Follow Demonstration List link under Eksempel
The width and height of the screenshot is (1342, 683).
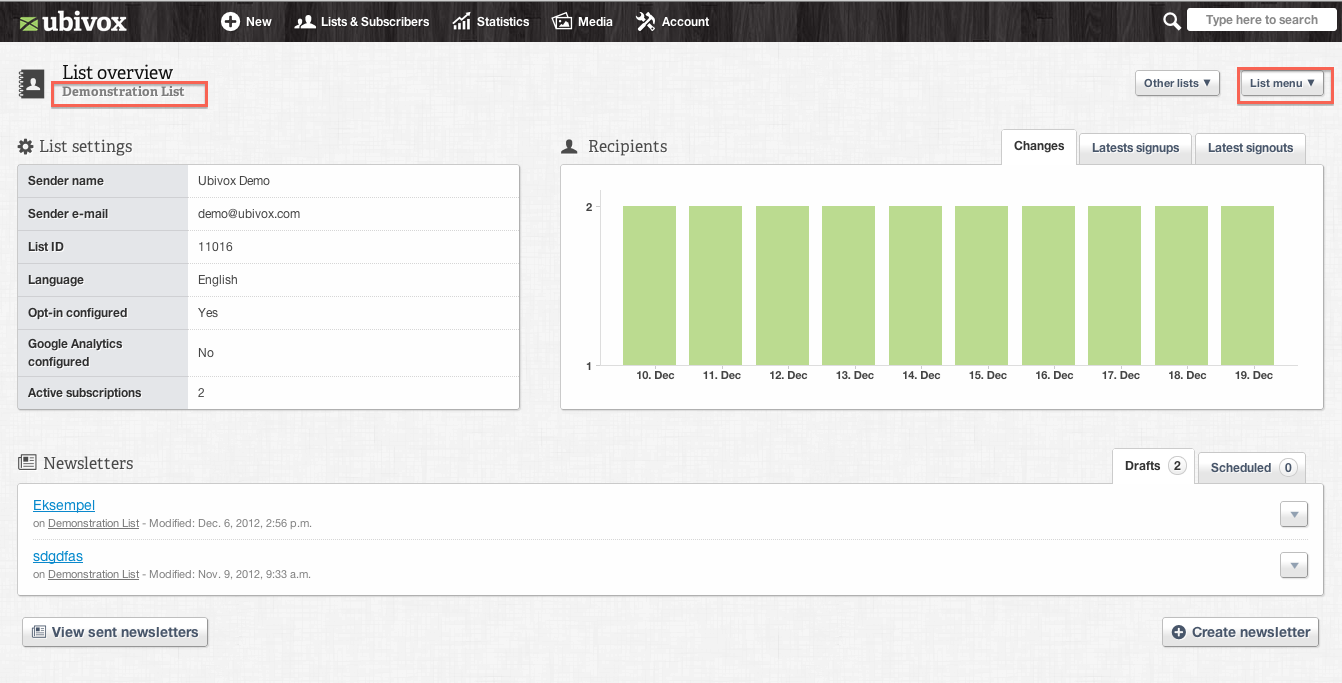[x=93, y=523]
